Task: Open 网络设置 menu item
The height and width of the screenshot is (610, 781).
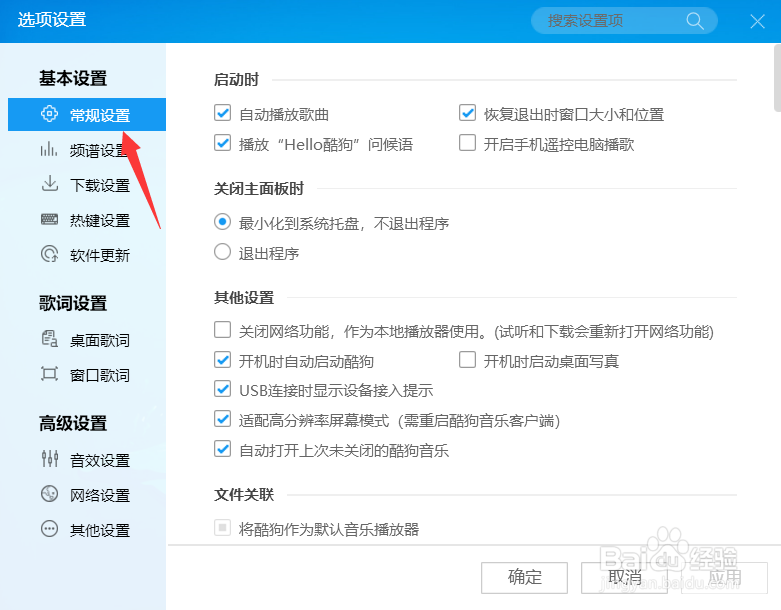Action: (87, 495)
